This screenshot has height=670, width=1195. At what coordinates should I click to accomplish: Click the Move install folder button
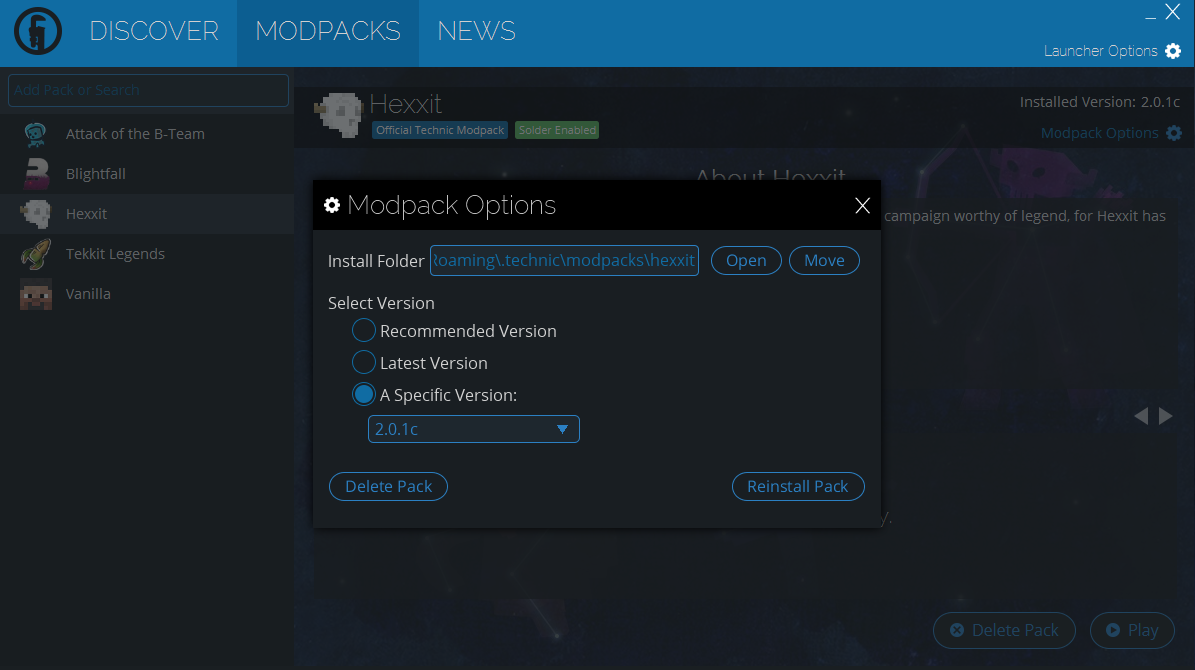(824, 261)
